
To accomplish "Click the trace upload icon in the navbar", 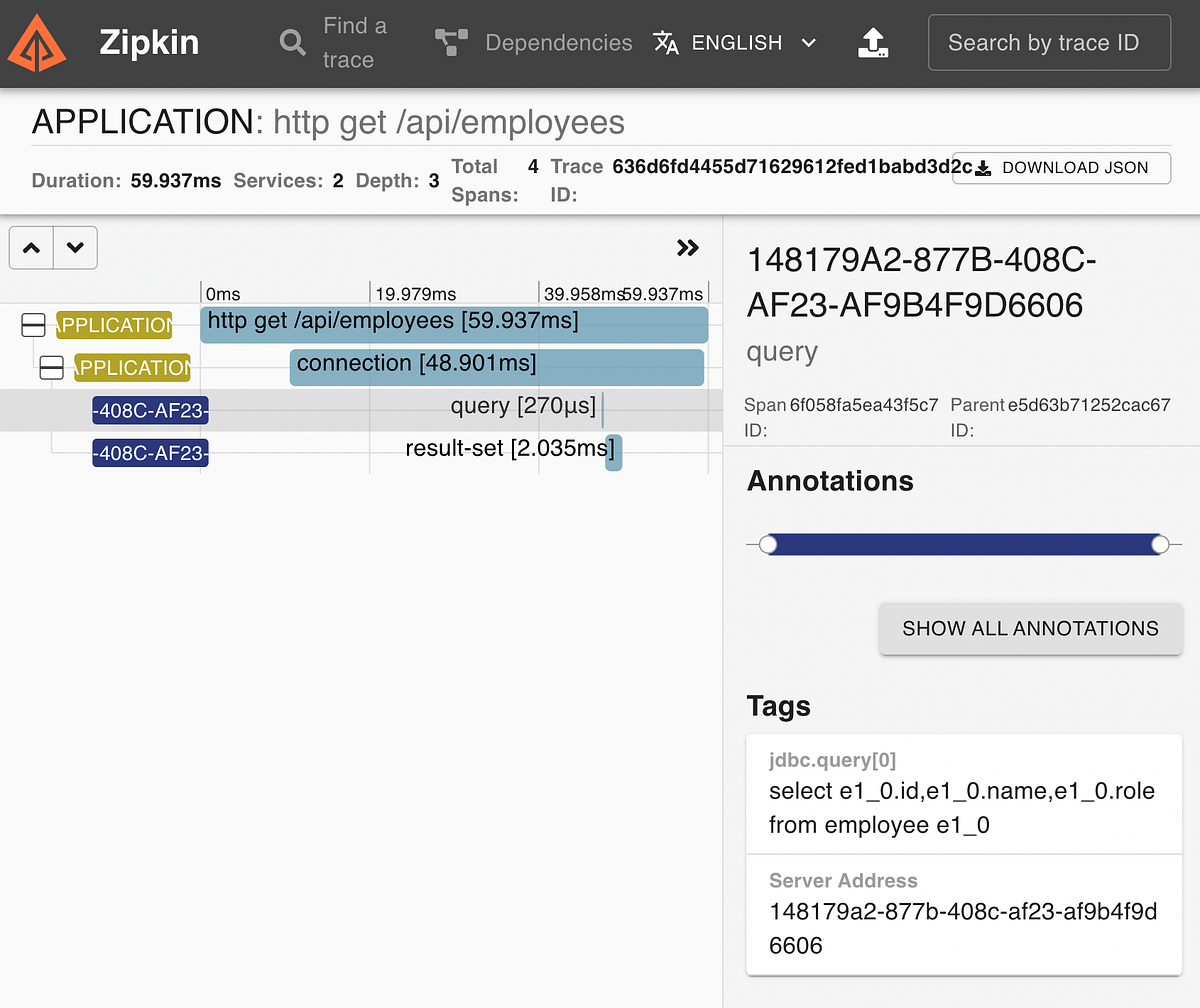I will pyautogui.click(x=873, y=42).
